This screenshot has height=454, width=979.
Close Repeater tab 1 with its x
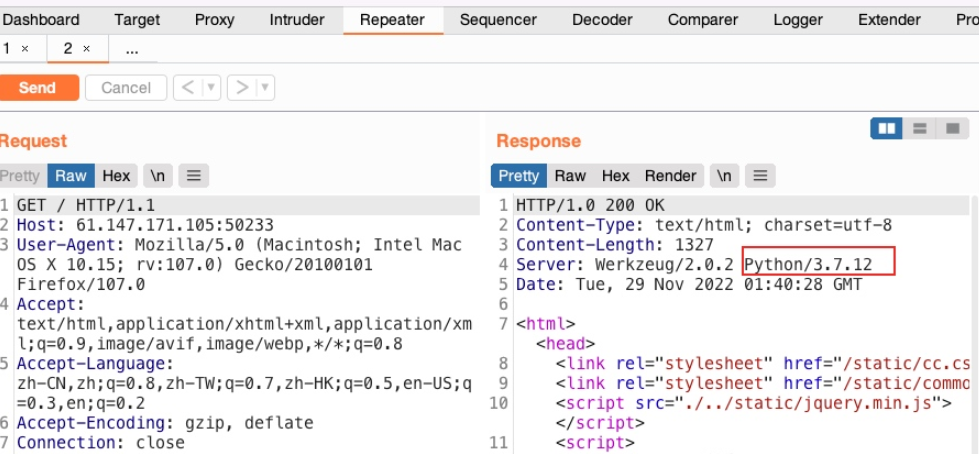click(25, 49)
